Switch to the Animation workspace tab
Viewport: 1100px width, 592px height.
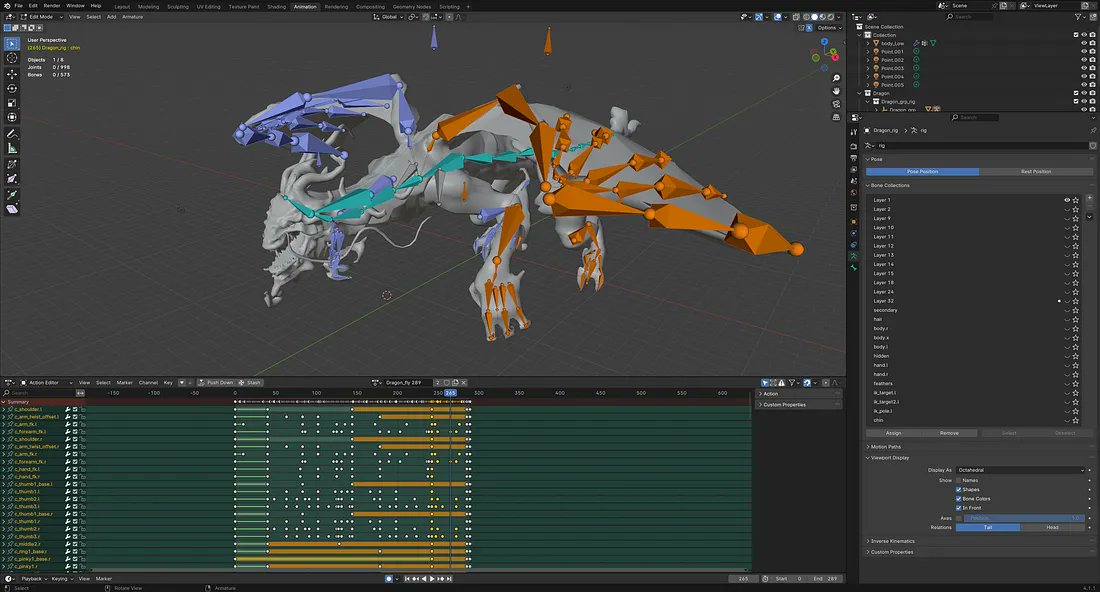(x=306, y=6)
